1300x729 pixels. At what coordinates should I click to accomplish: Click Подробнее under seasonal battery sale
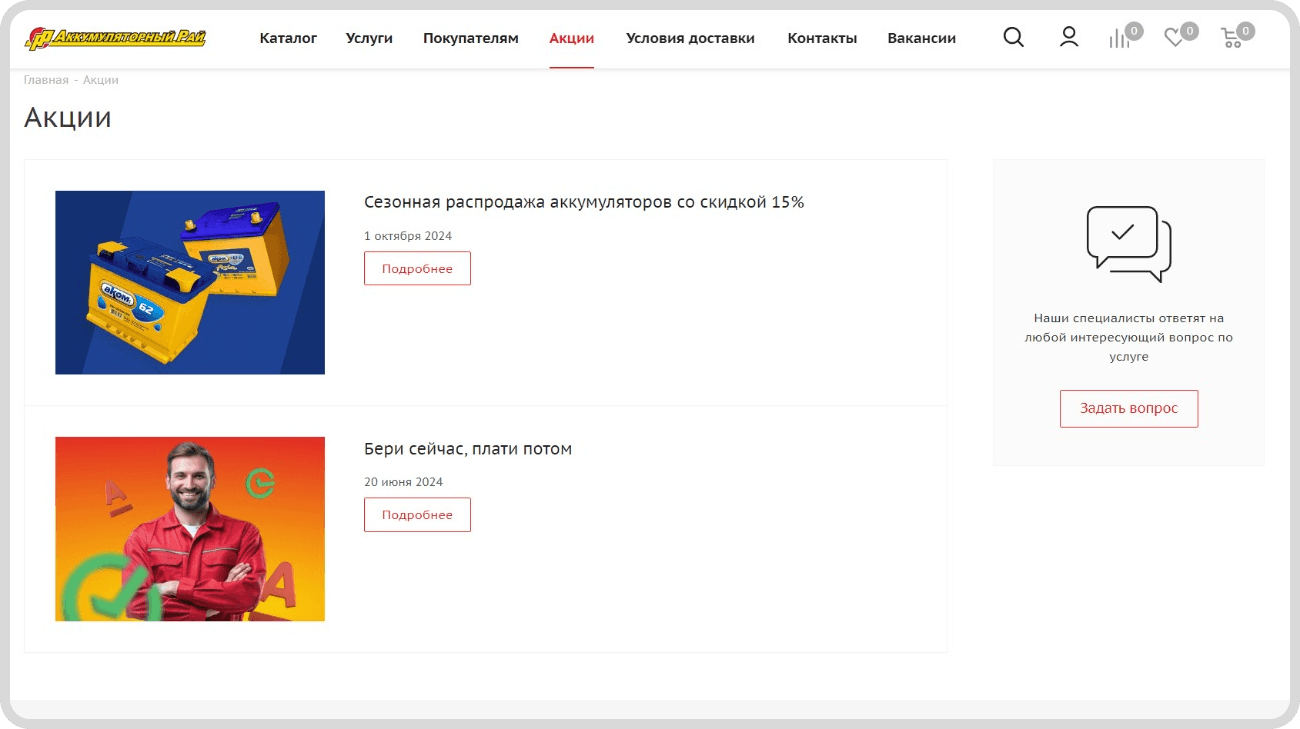(417, 268)
